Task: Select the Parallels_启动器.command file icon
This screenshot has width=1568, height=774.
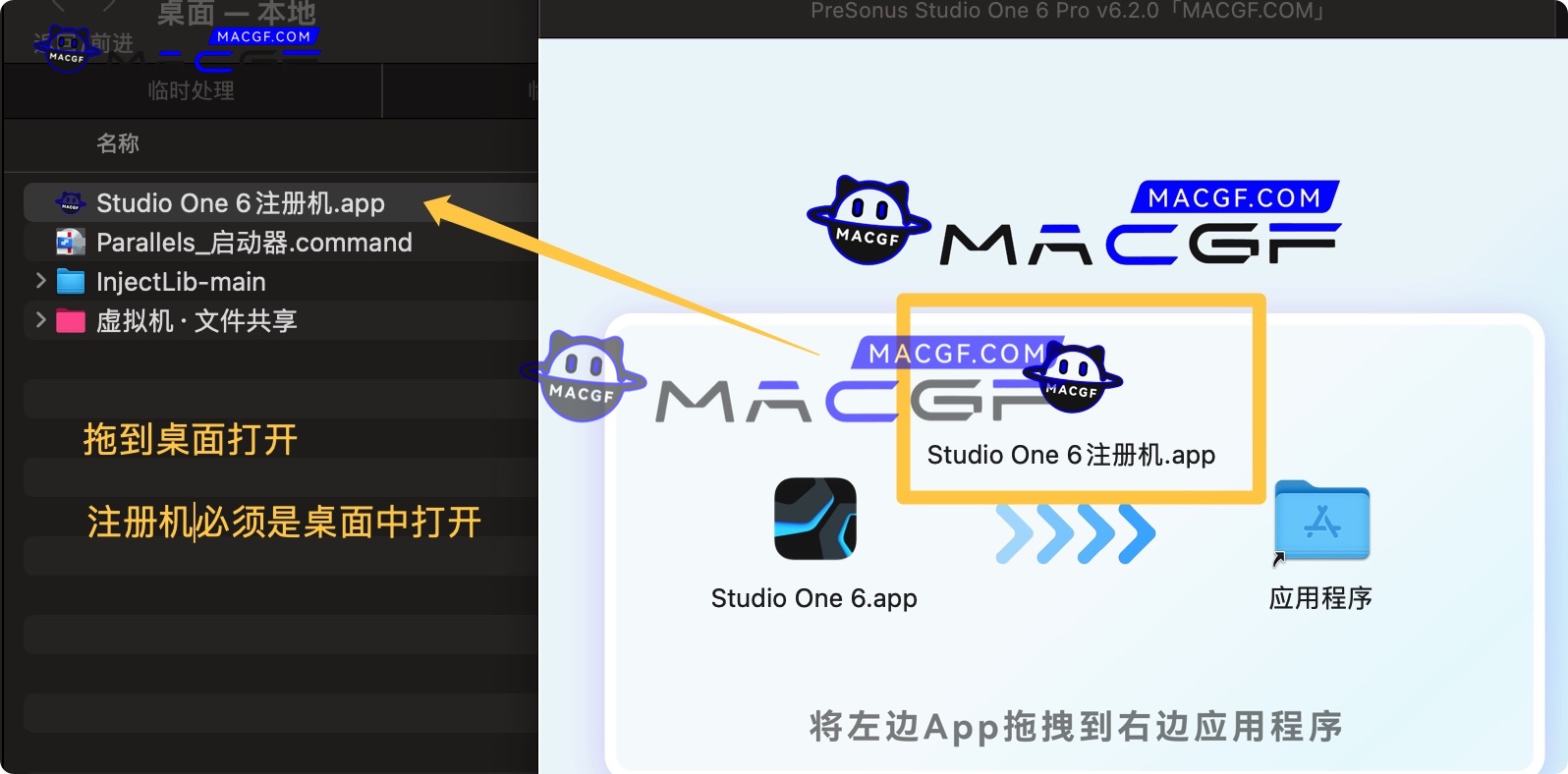Action: (x=70, y=243)
